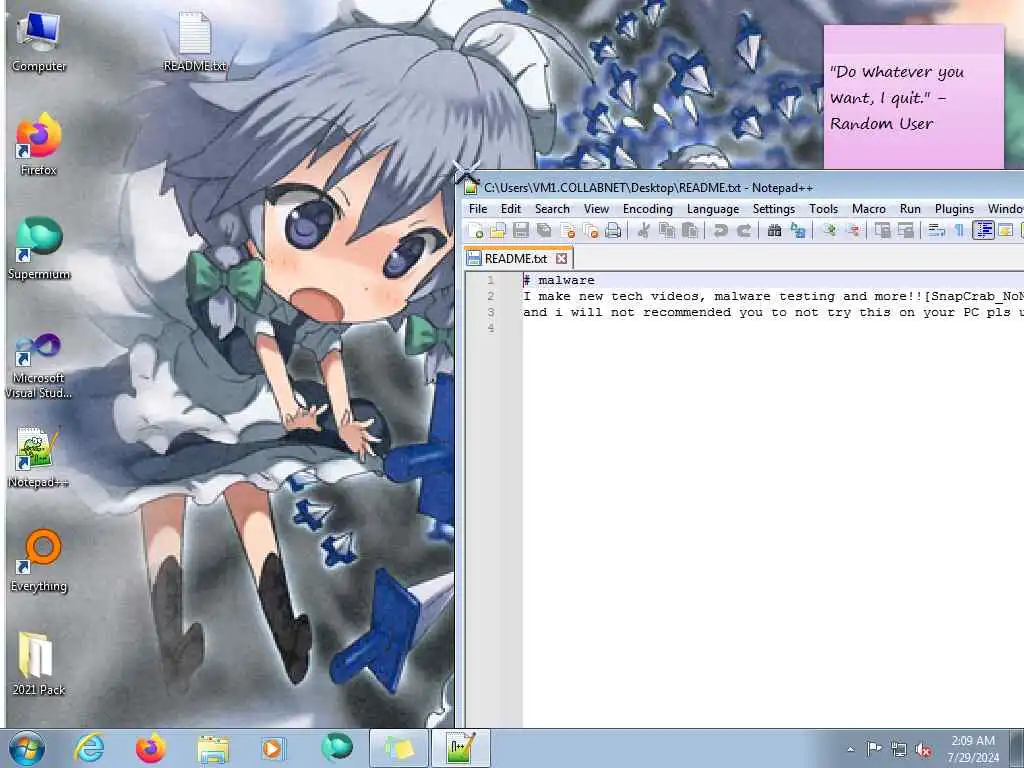Select the Microsoft Visual Studio desktop shortcut
The image size is (1024, 768).
39,366
